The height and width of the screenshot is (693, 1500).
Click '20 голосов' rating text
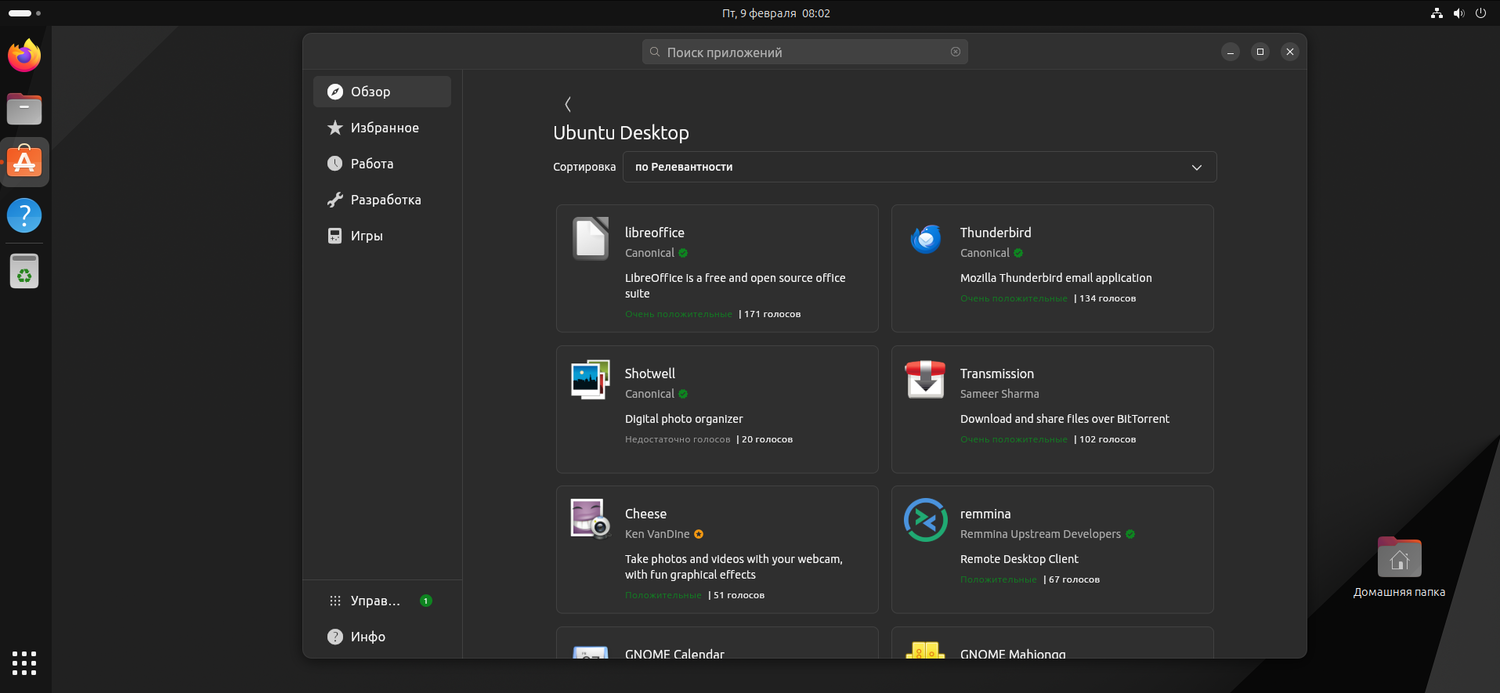767,439
